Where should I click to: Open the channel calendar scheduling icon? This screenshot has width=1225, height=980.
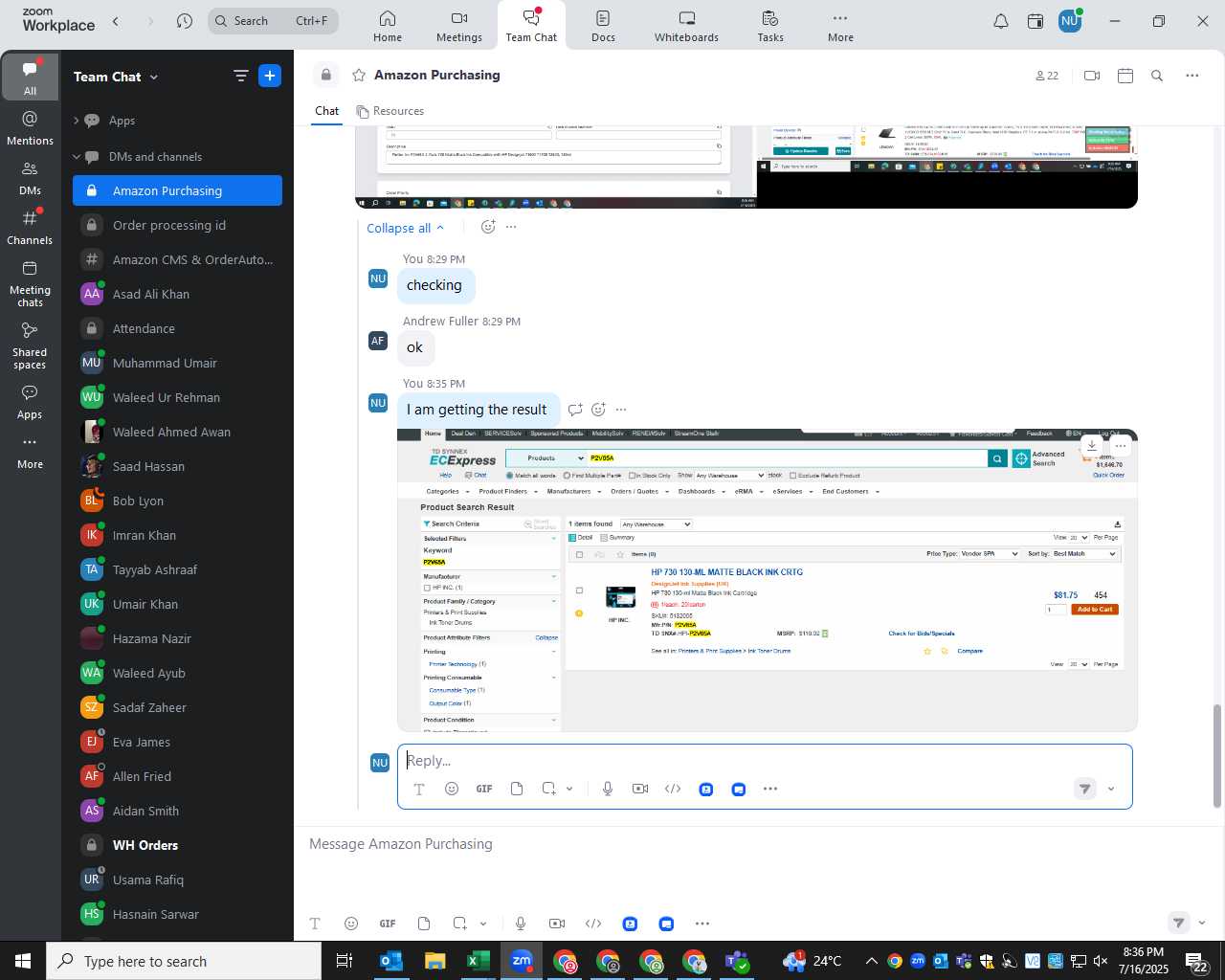point(1125,76)
